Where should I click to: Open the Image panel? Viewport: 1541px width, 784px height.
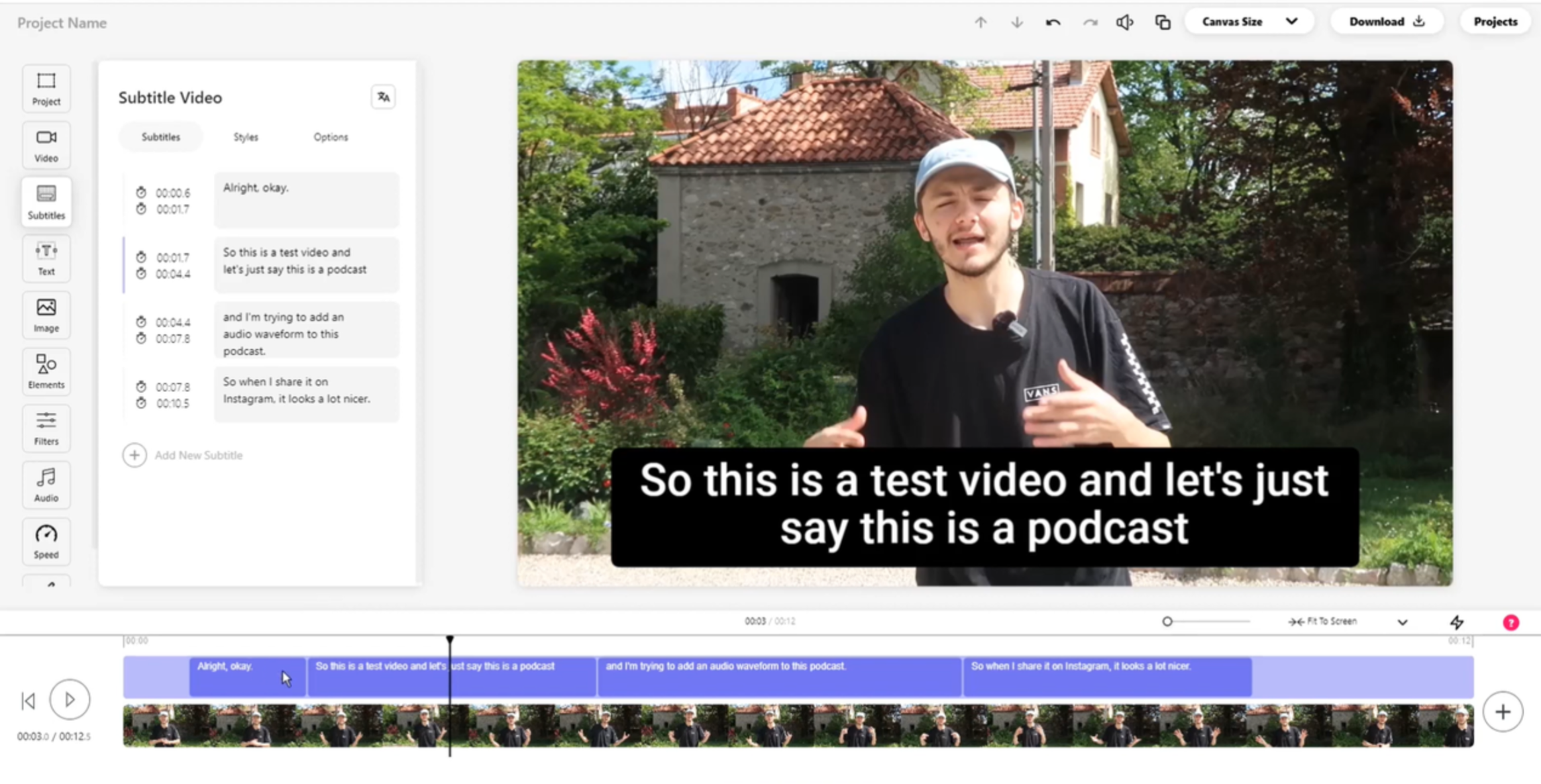45,314
